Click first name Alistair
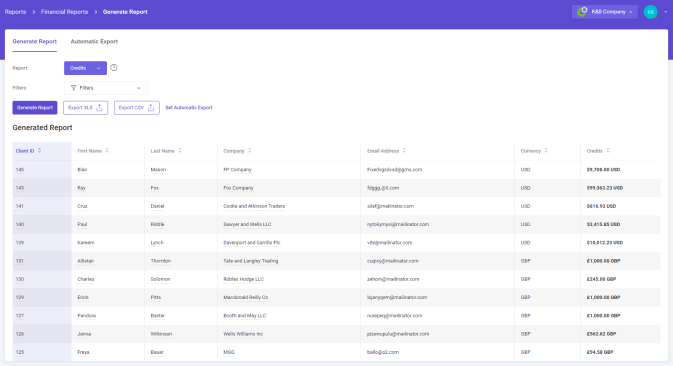This screenshot has width=673, height=366. 85,261
